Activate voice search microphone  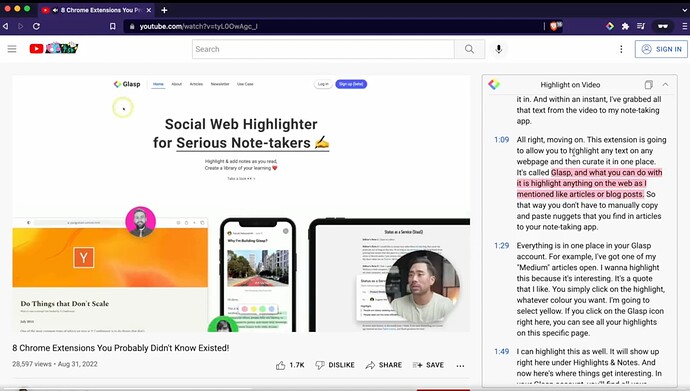499,49
